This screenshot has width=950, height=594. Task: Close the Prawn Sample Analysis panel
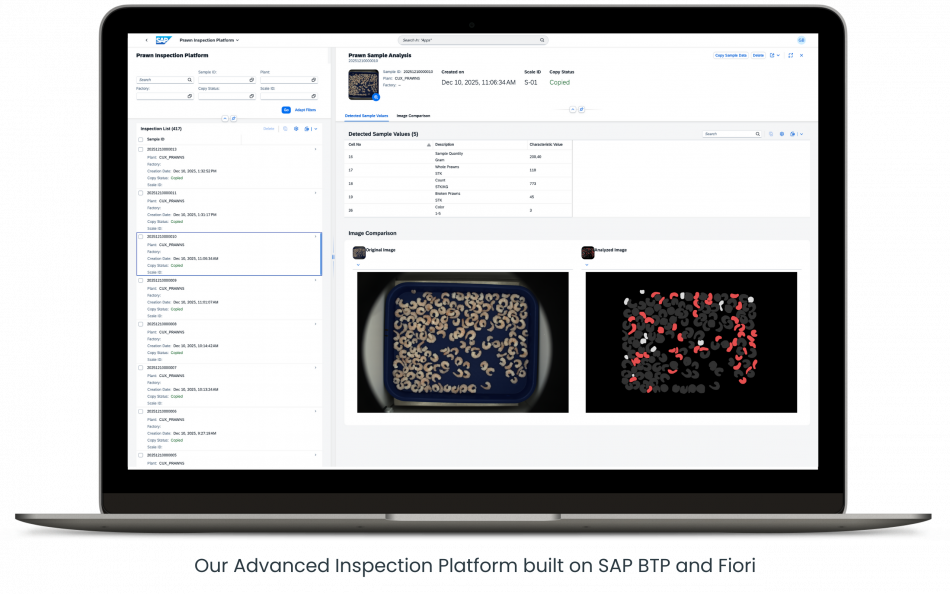801,55
